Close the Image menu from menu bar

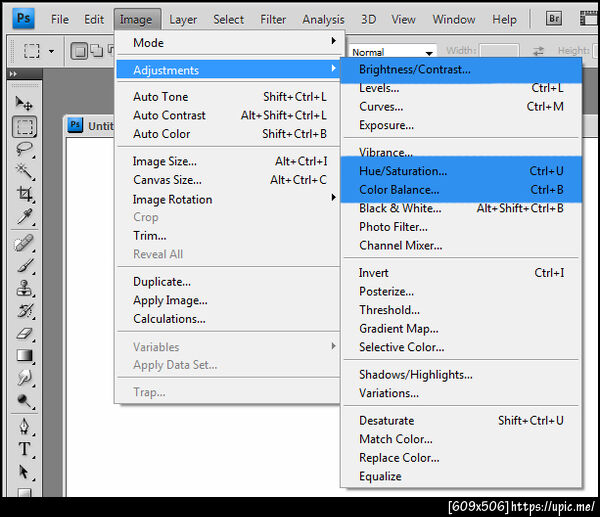(x=136, y=19)
